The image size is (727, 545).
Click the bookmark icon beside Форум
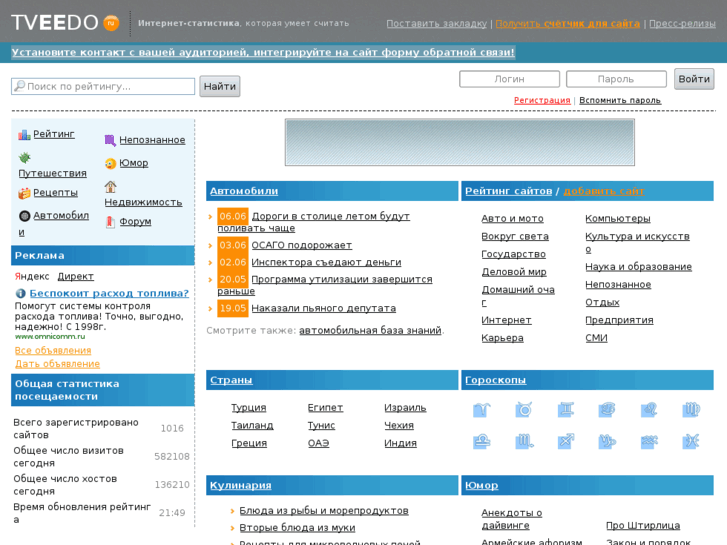[110, 222]
